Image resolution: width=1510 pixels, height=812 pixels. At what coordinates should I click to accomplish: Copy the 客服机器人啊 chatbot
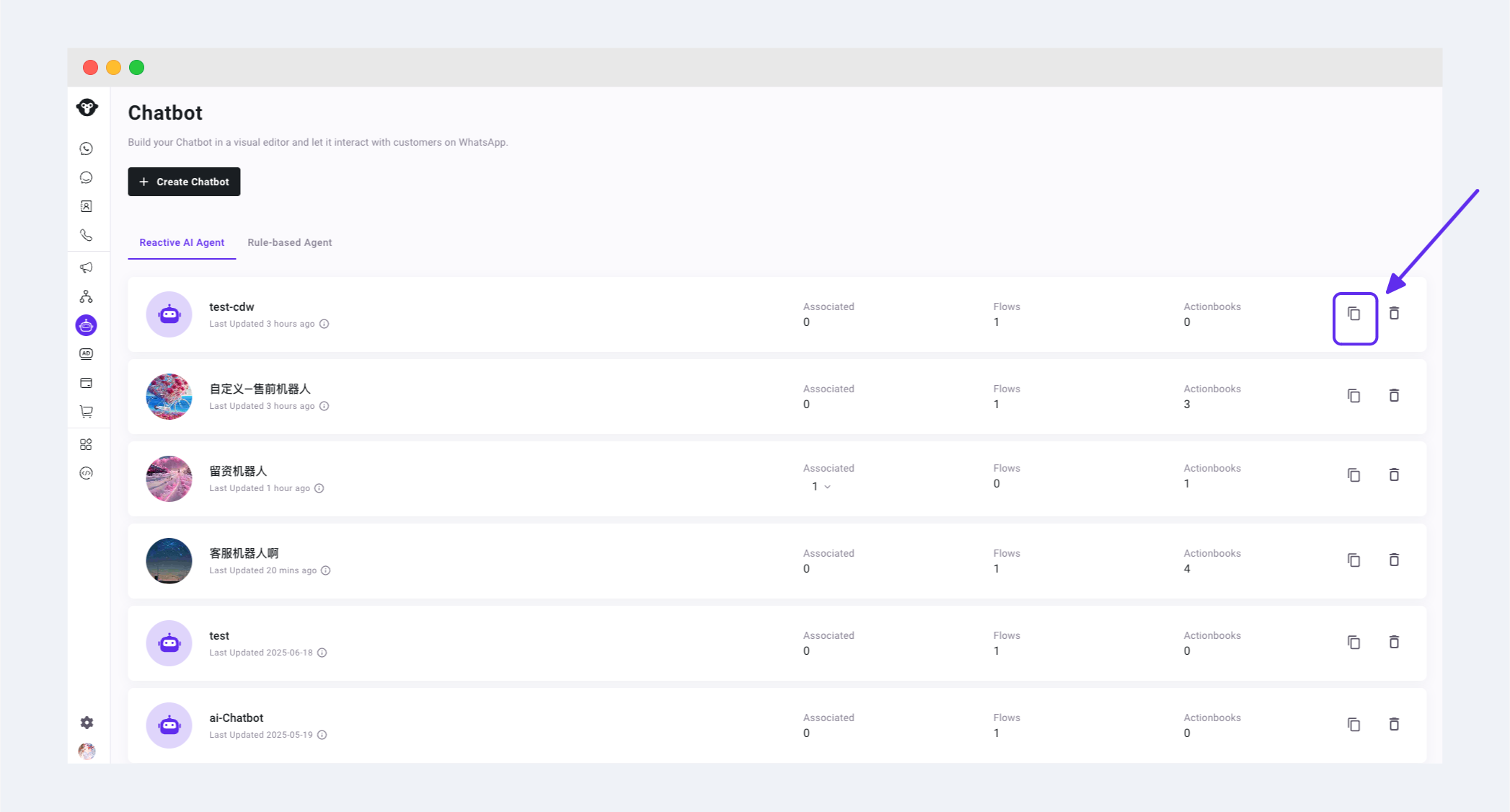[1354, 560]
